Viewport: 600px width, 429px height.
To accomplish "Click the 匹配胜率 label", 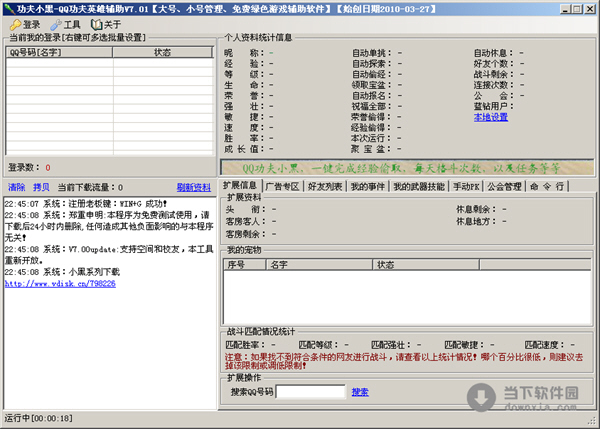I will [245, 345].
